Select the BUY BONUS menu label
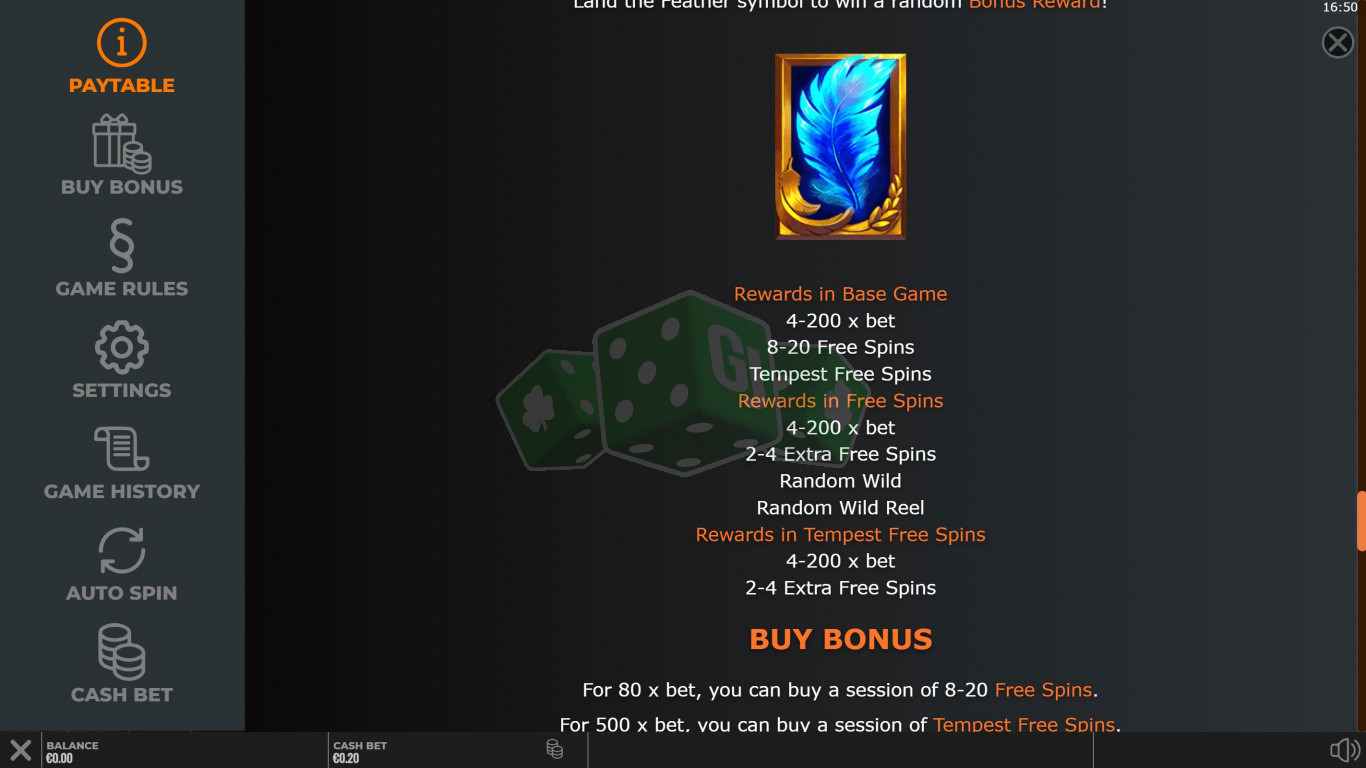Viewport: 1366px width, 768px height. (x=122, y=187)
